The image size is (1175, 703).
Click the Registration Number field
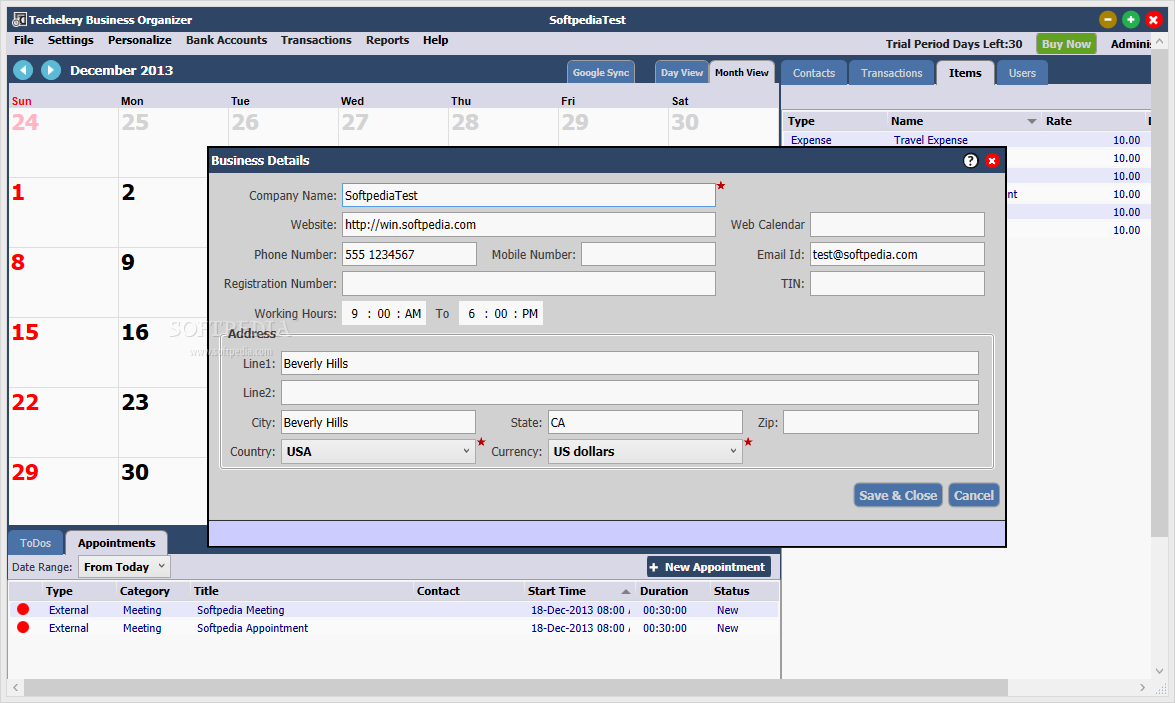(x=528, y=283)
